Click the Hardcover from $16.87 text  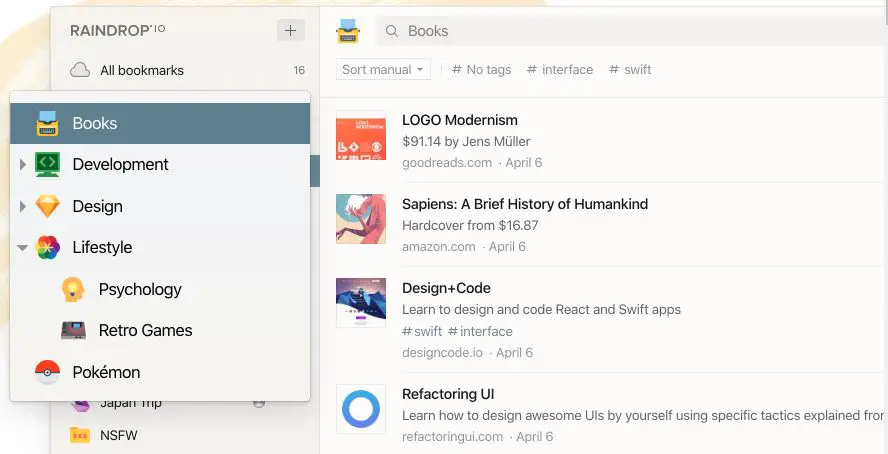470,225
